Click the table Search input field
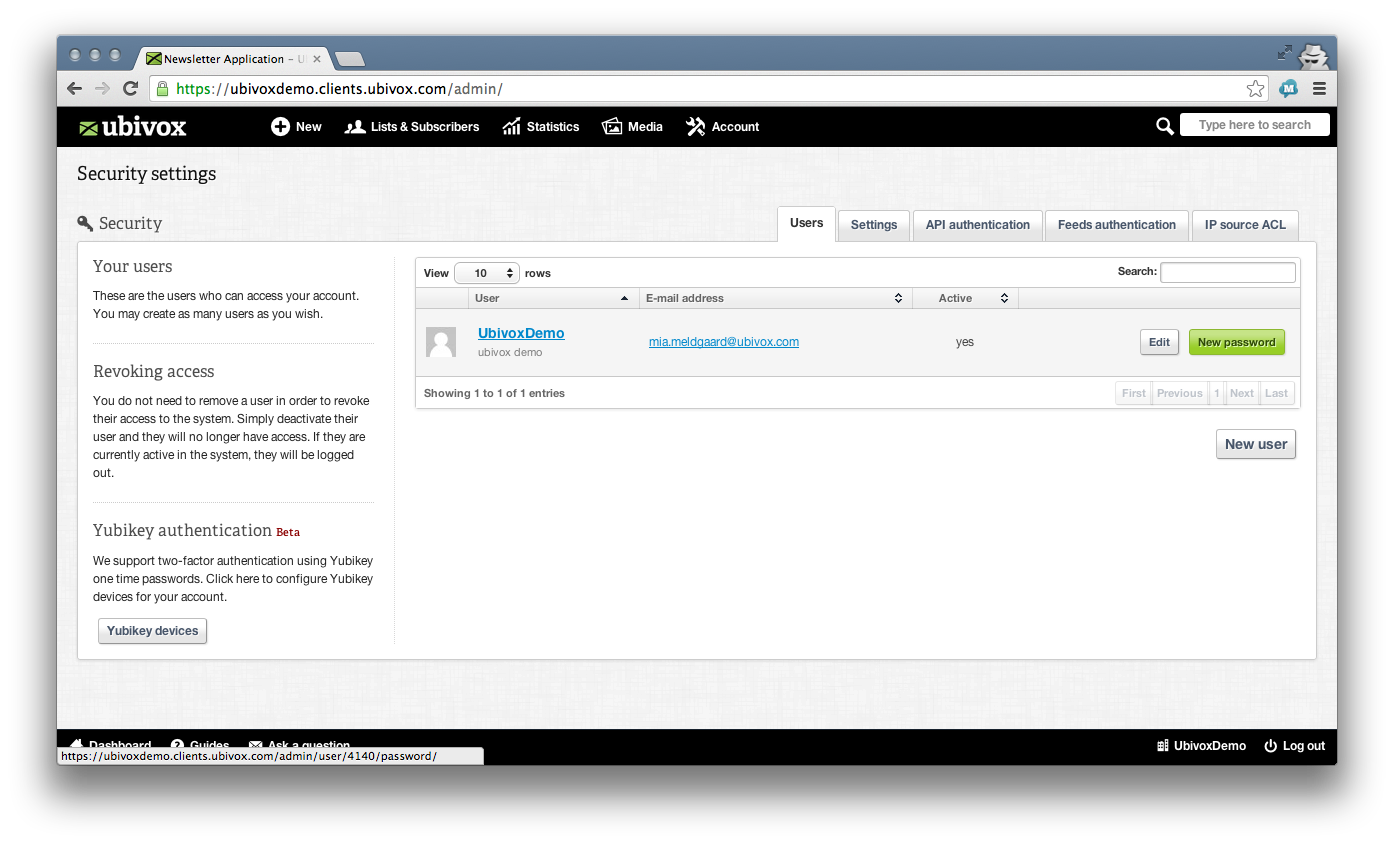This screenshot has height=844, width=1394. click(x=1228, y=272)
